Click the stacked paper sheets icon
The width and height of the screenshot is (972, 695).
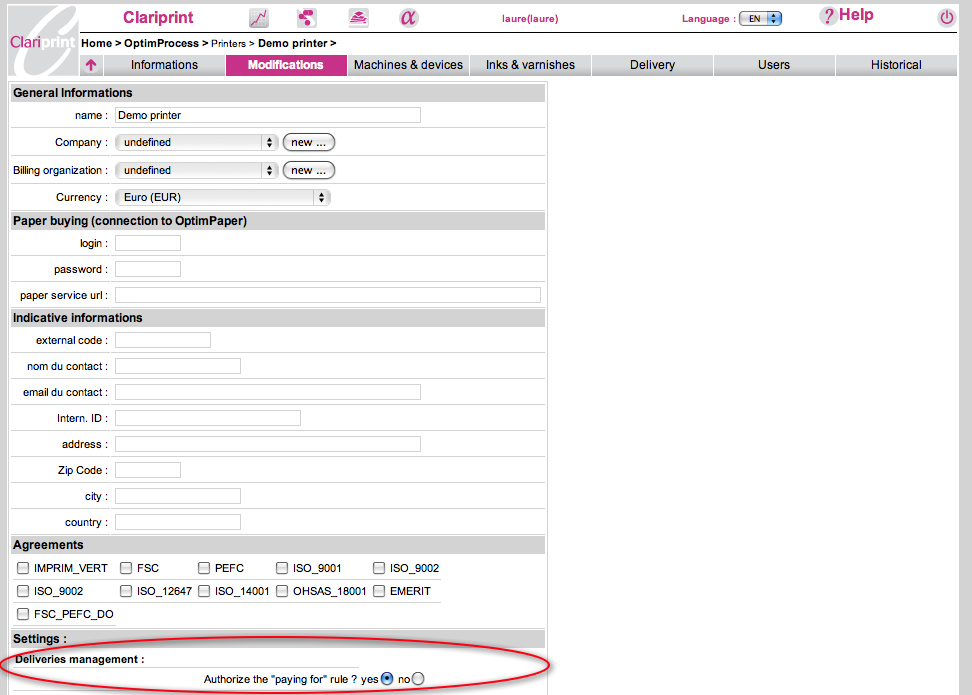tap(358, 18)
